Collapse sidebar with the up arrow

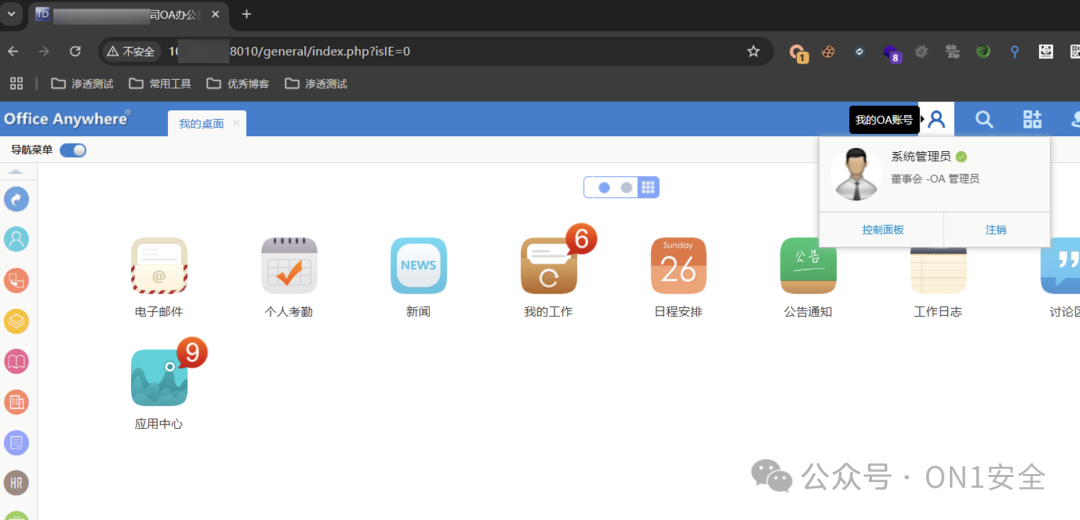pos(15,171)
